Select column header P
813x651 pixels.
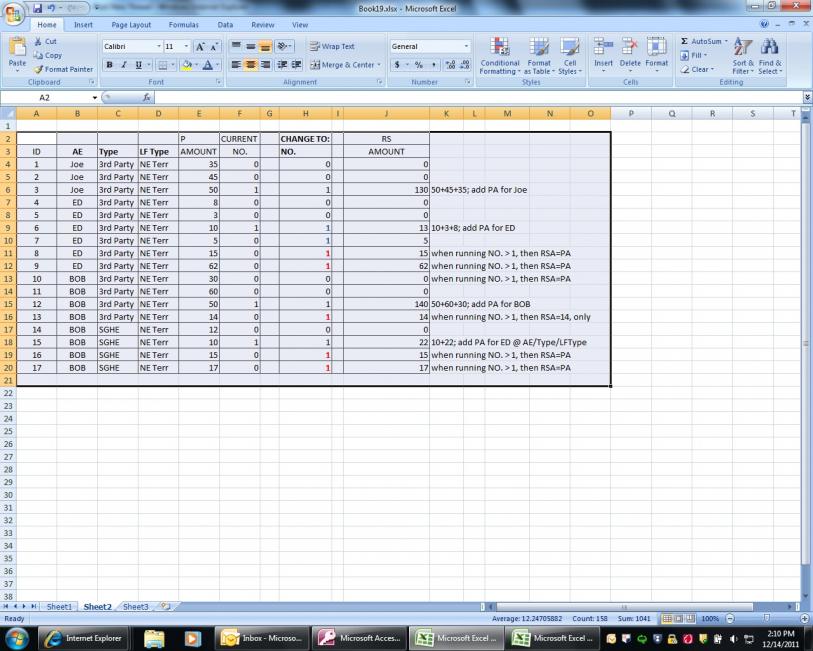631,113
